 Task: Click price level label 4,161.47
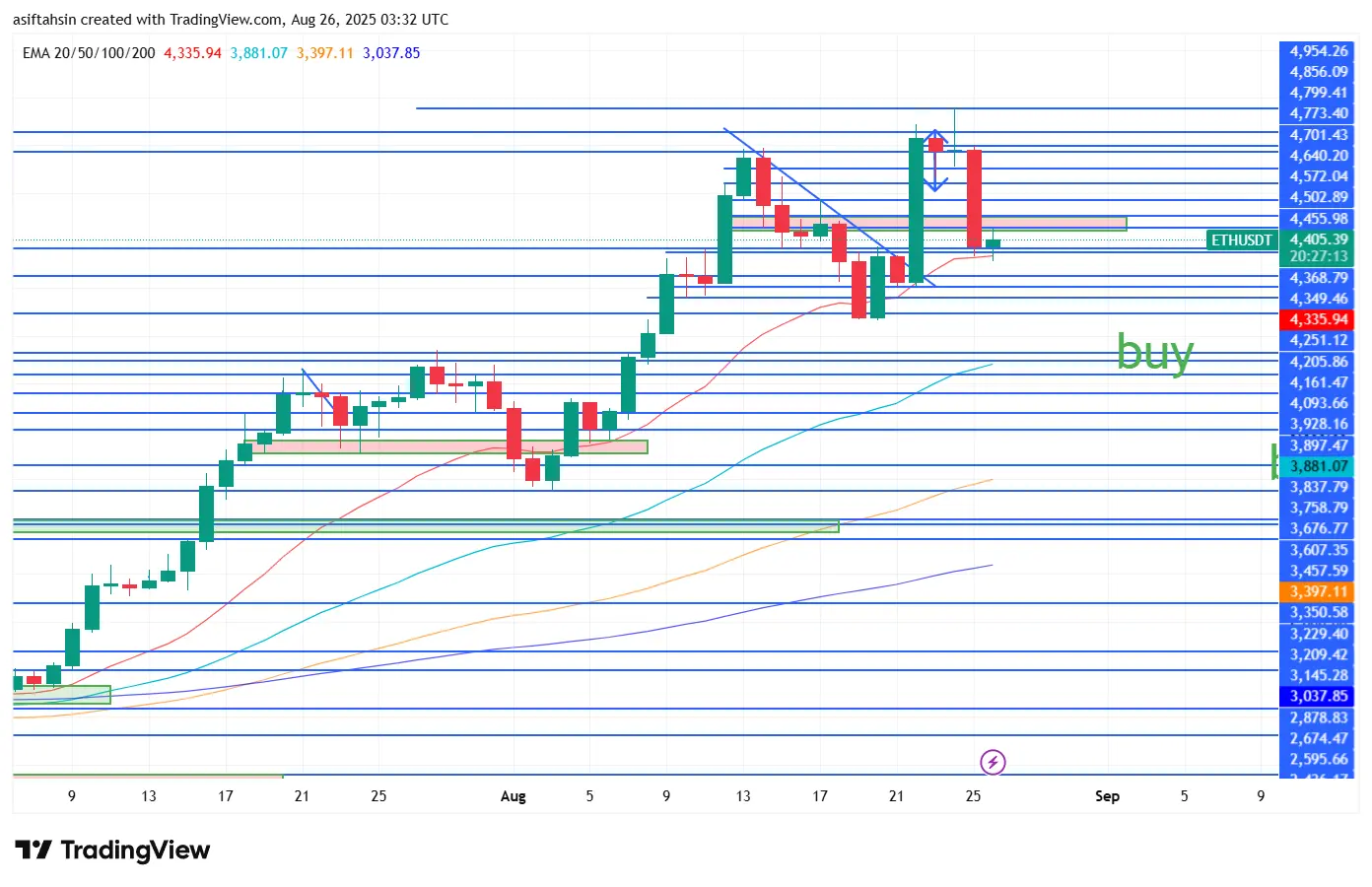click(1318, 382)
